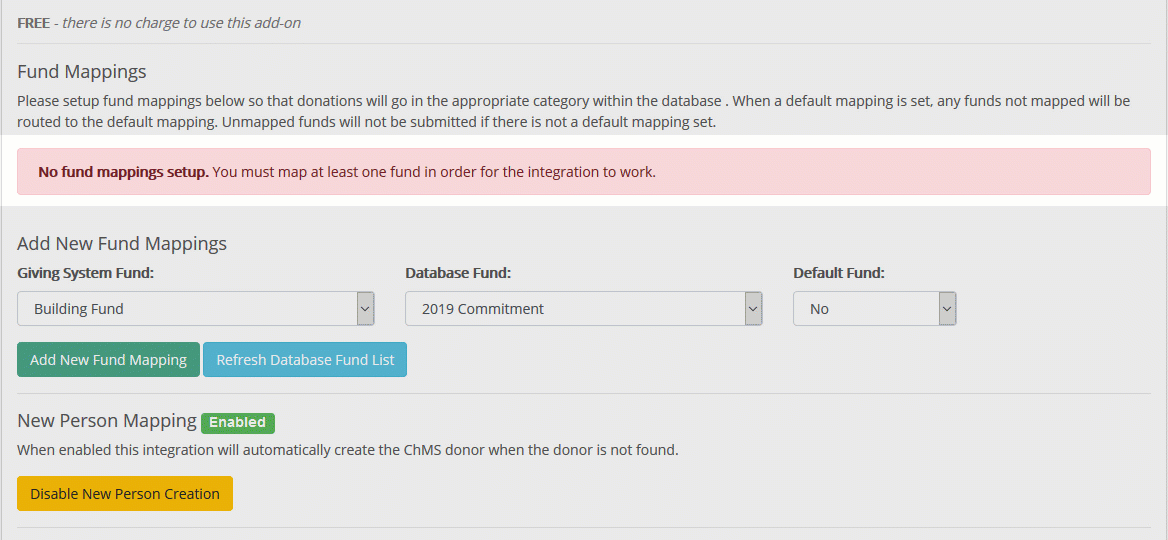Click the ChMS donor auto-creation description text
Screen dimensions: 1168x540
348,450
